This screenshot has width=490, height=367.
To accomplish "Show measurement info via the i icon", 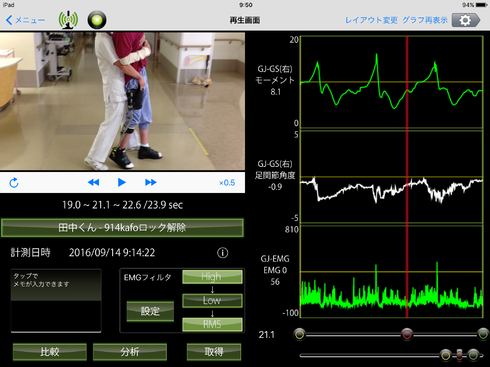I will tap(223, 253).
